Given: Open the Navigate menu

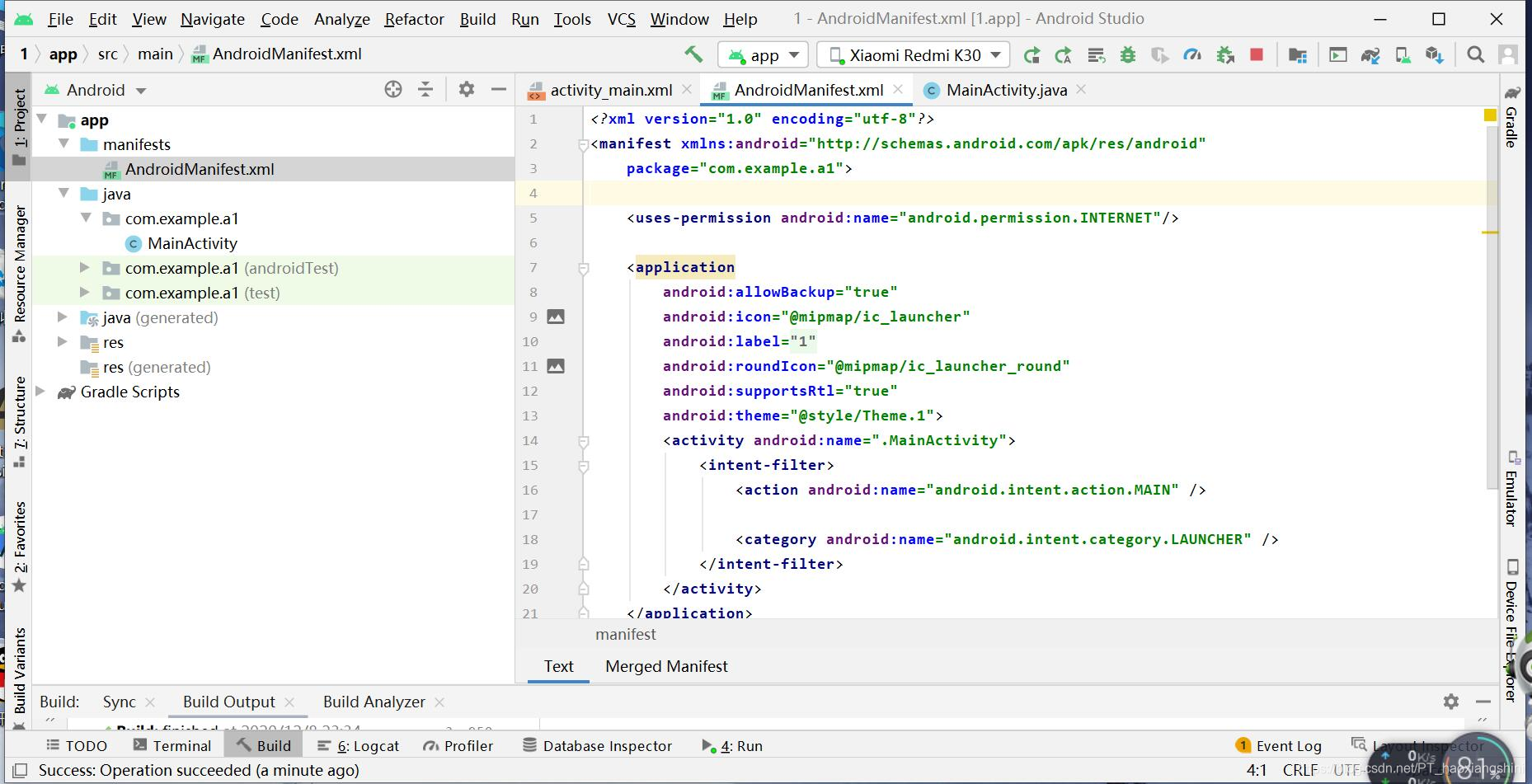Looking at the screenshot, I should point(213,19).
